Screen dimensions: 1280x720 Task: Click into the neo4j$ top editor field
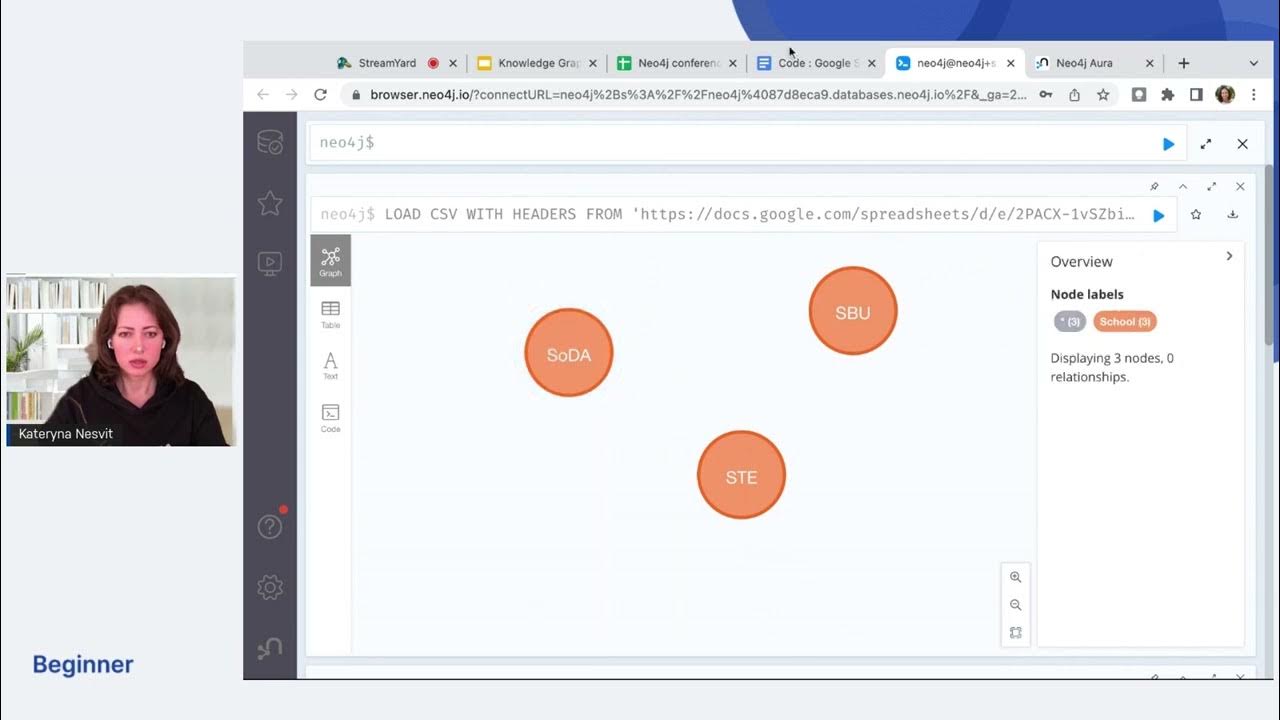(748, 143)
